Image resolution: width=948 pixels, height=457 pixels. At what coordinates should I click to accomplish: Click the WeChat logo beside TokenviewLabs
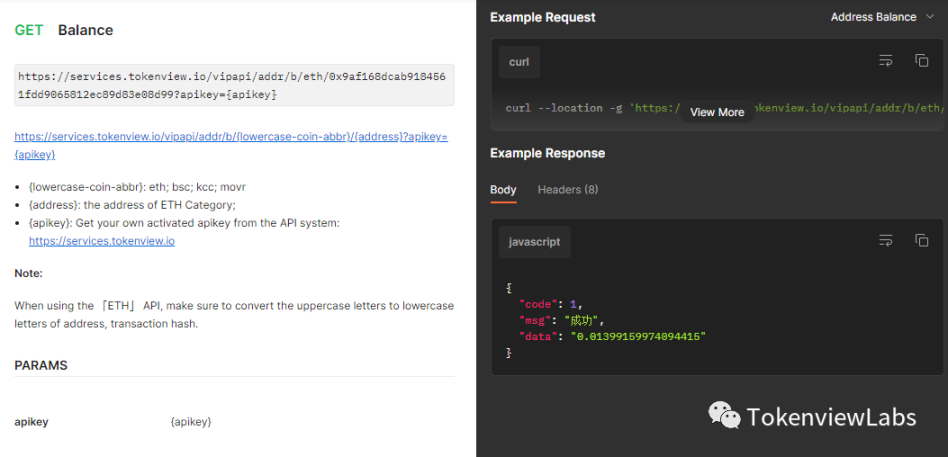click(x=725, y=415)
